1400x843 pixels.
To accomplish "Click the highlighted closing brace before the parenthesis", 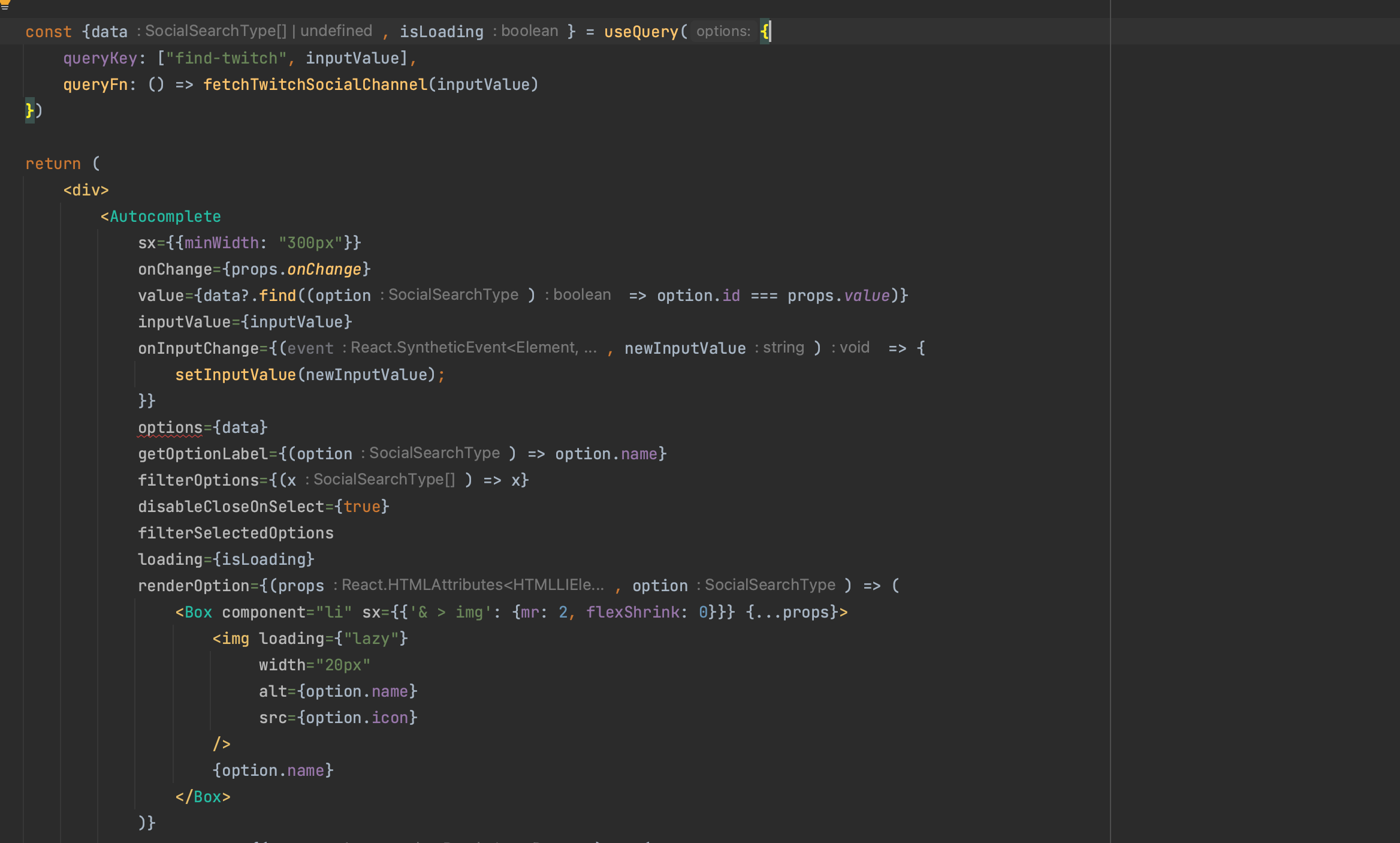I will tap(29, 111).
